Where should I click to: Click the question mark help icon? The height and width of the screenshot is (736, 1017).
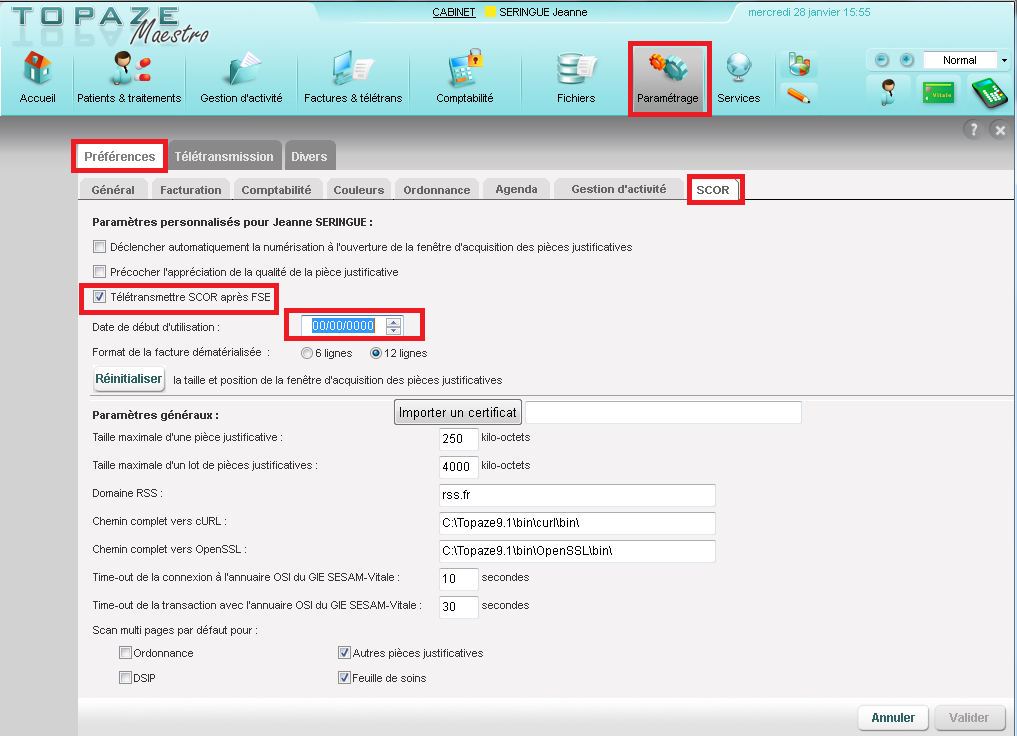pyautogui.click(x=973, y=130)
